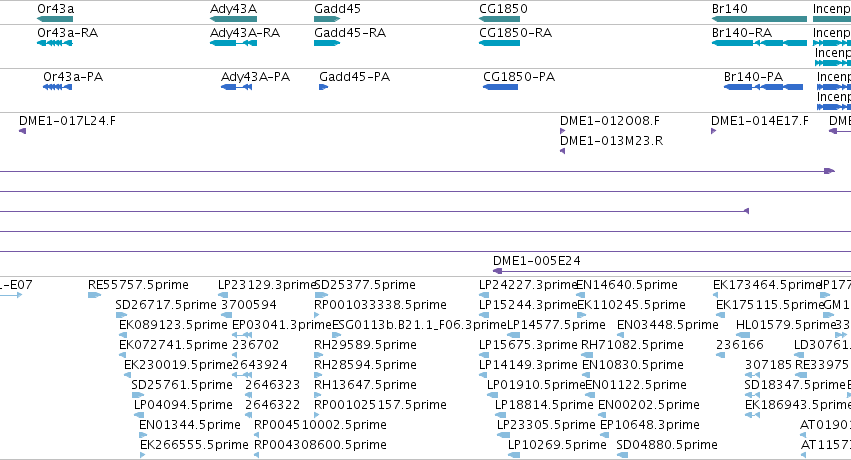Click the Or43a gene glyph
The height and width of the screenshot is (460, 851).
coord(55,19)
